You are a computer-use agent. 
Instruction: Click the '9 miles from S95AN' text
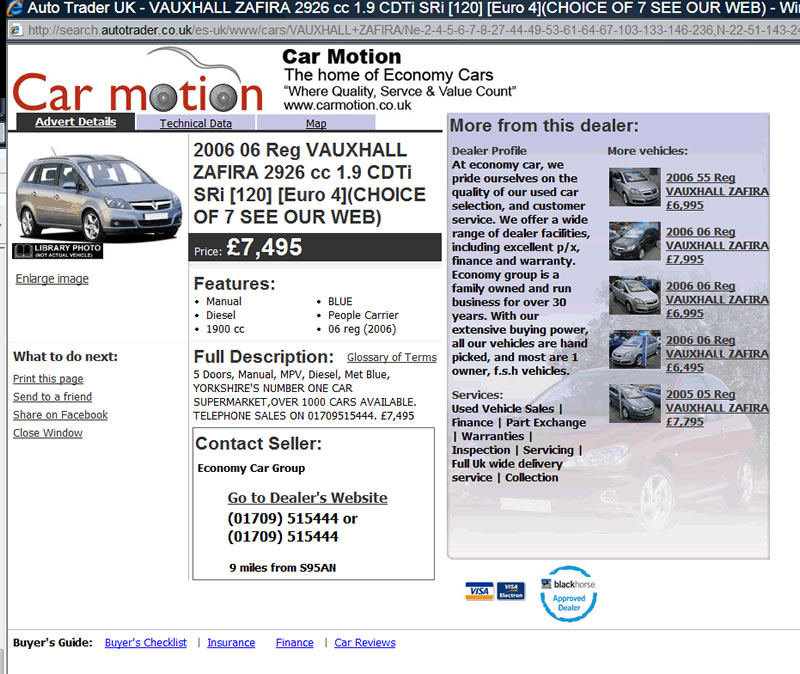(283, 567)
